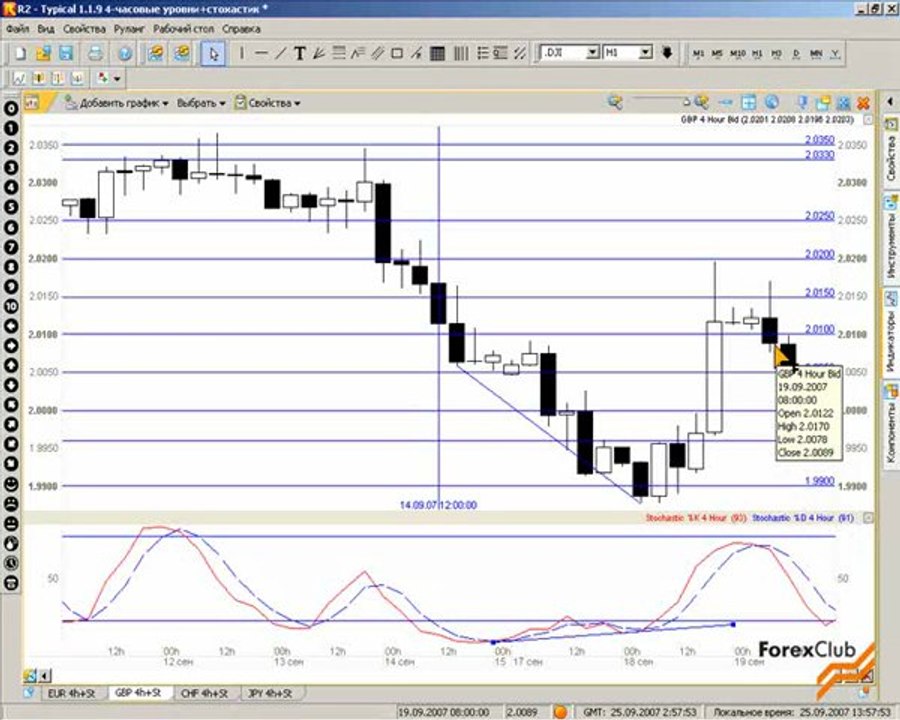900x720 pixels.
Task: Click the 1.9900 level line label
Action: coord(820,481)
